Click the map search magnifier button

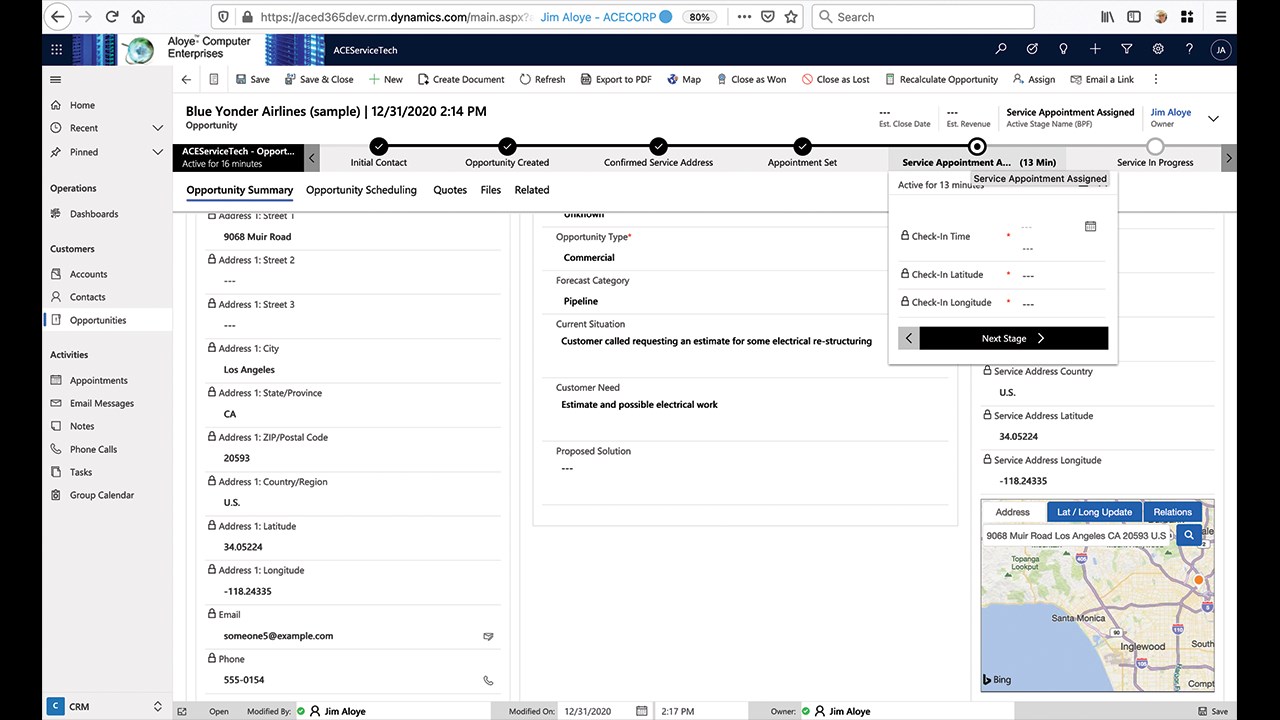(1189, 536)
